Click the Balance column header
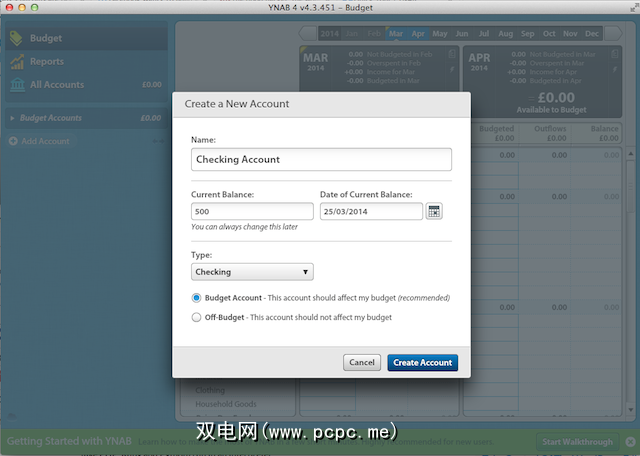The image size is (640, 456). tap(604, 129)
